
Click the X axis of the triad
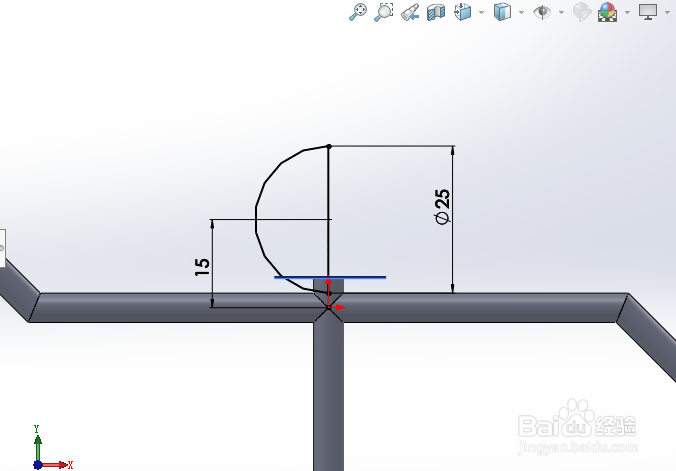(56, 465)
